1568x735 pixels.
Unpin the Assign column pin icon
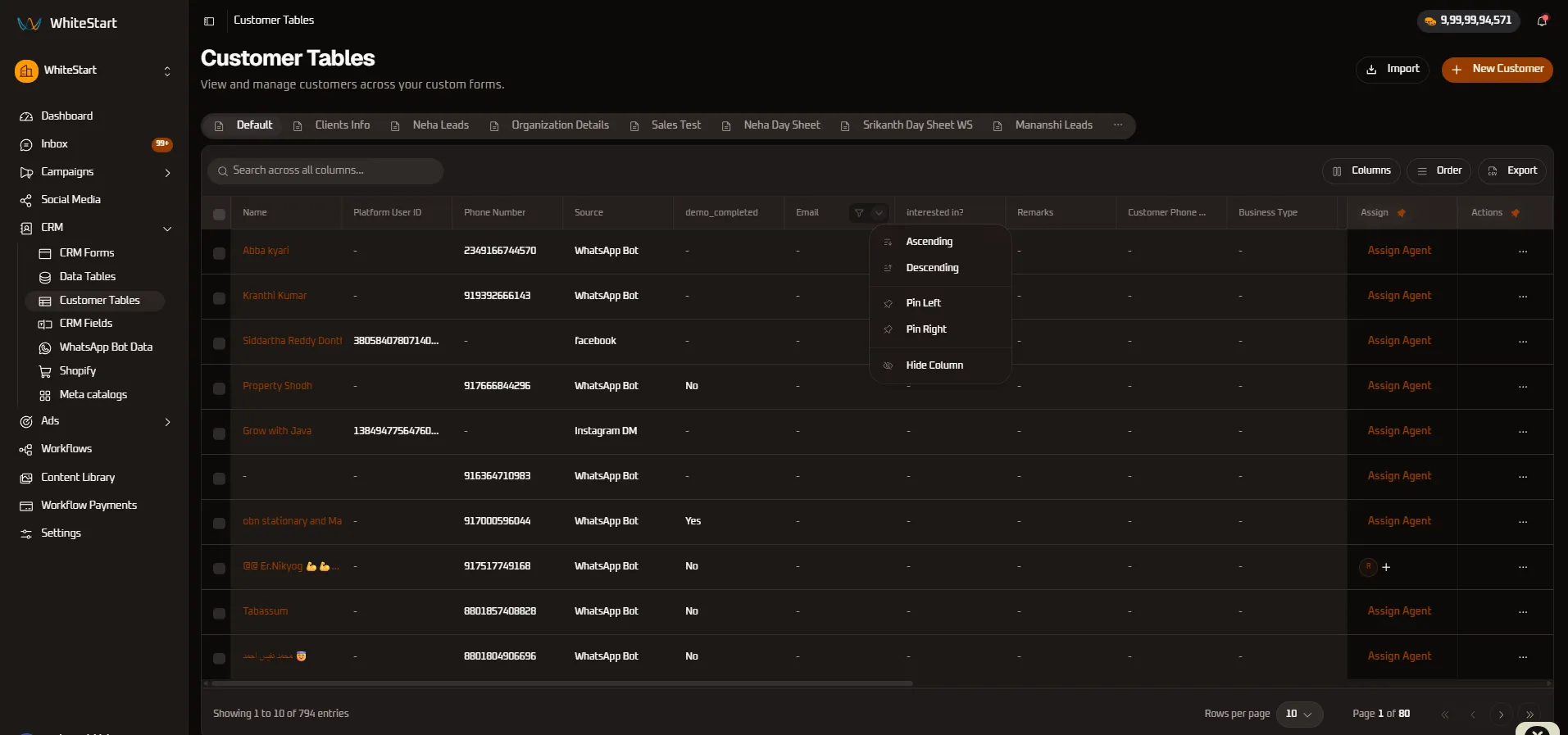tap(1402, 213)
